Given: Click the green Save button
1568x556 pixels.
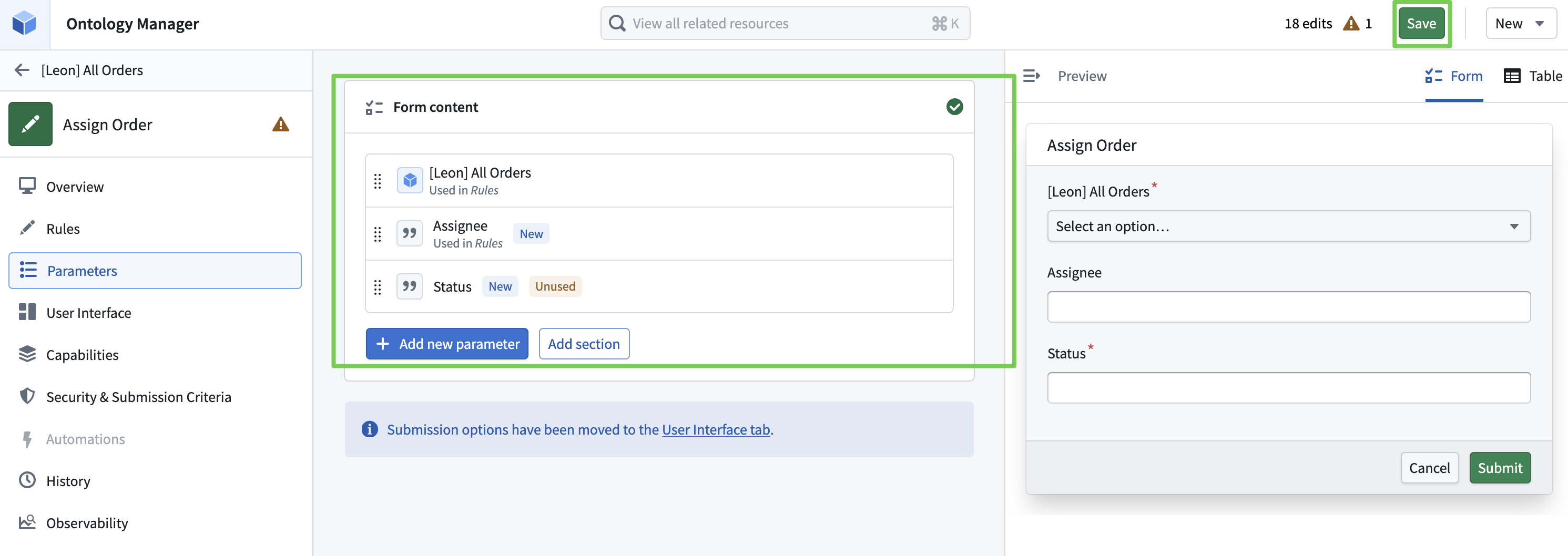Looking at the screenshot, I should pyautogui.click(x=1421, y=24).
